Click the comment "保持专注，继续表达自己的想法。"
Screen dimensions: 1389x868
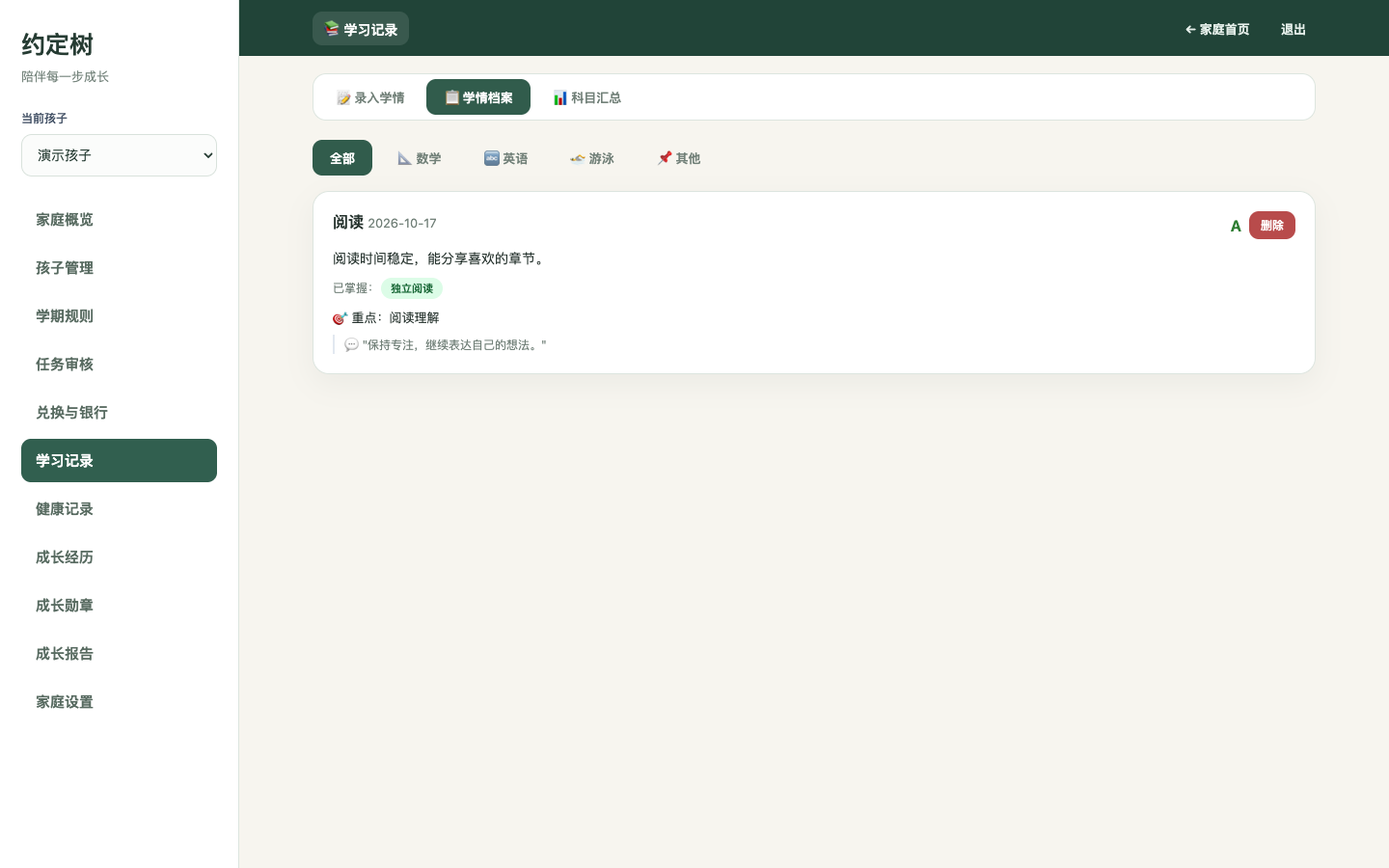point(446,344)
